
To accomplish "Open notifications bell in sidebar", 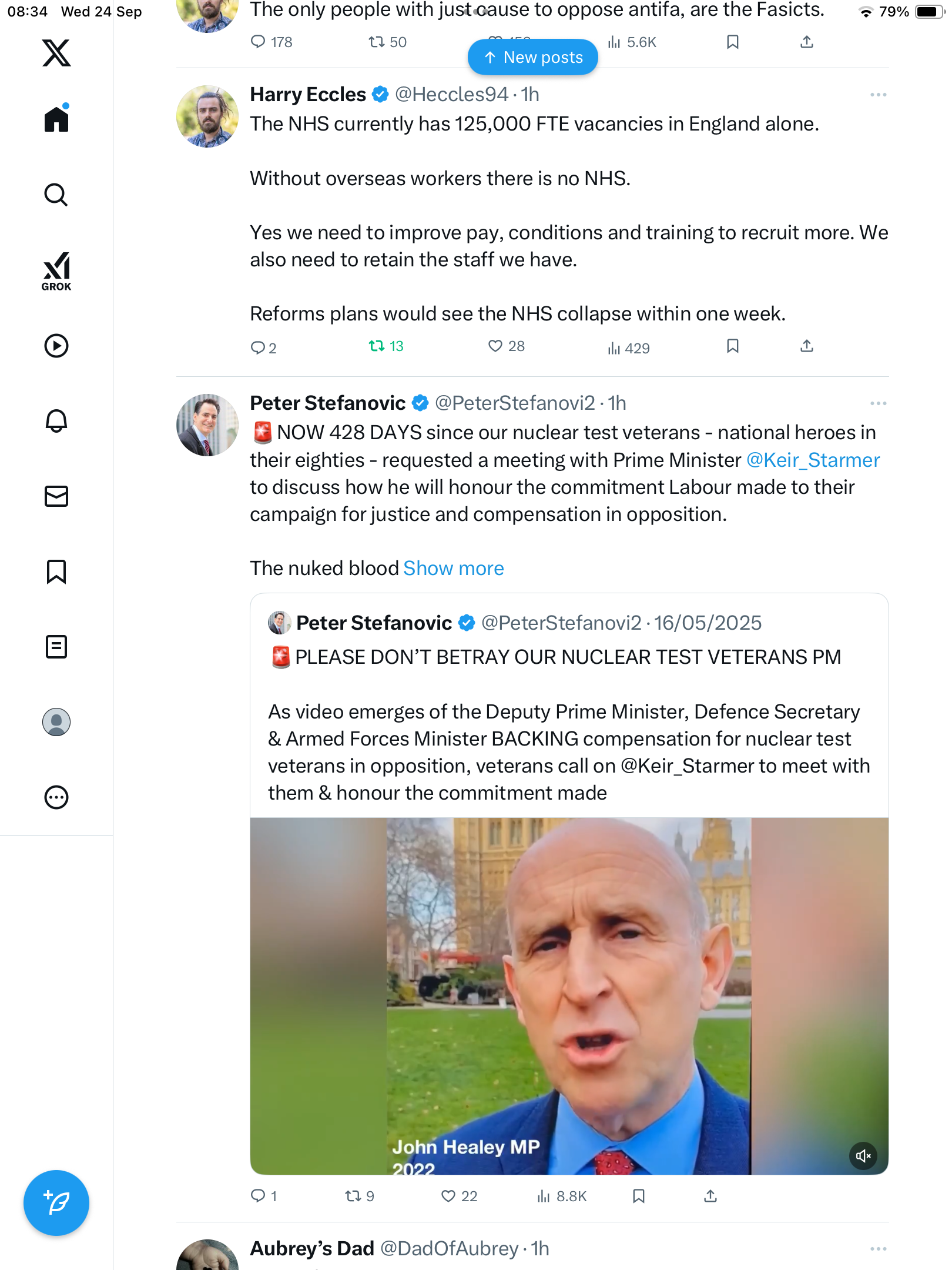I will click(x=56, y=421).
